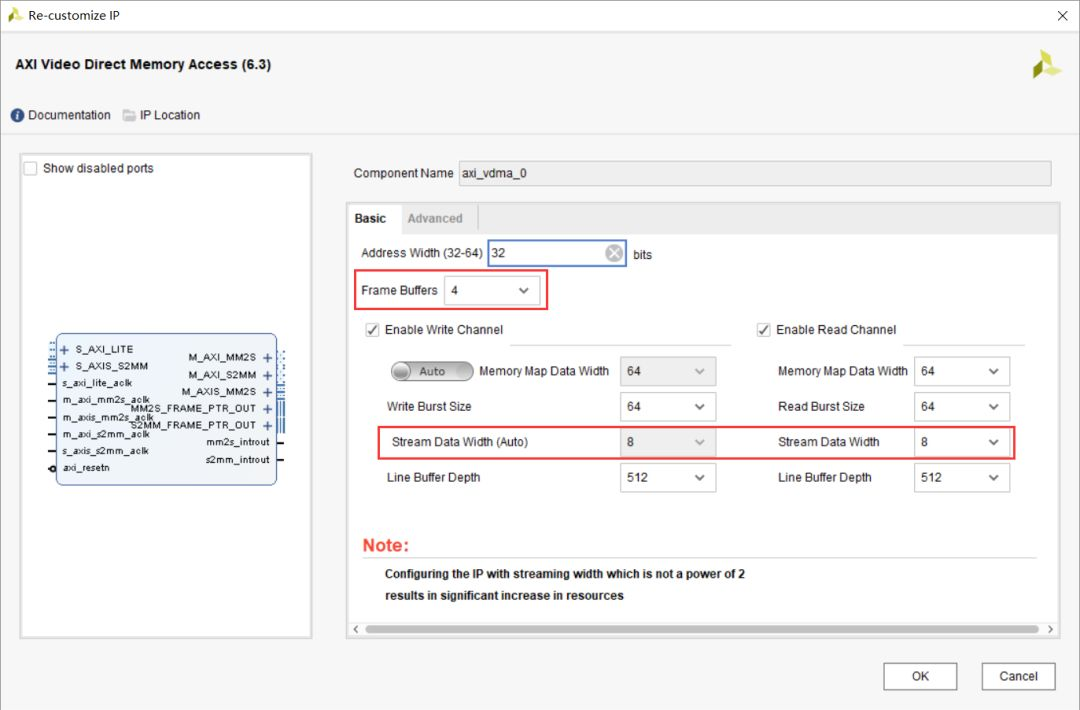Viewport: 1080px width, 710px height.
Task: Click the m_axi_s2mm_aclk port label
Action: click(106, 435)
